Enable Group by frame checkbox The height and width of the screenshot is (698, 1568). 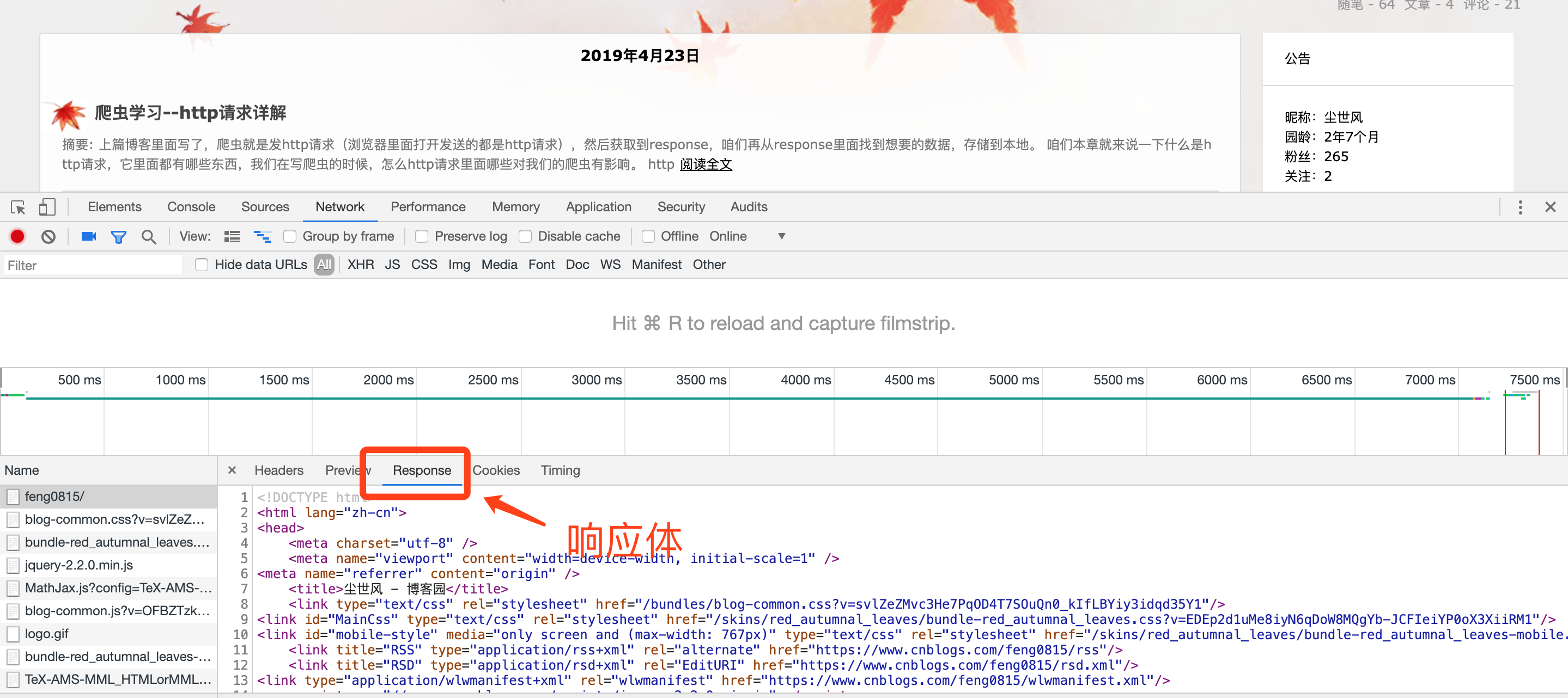tap(290, 236)
